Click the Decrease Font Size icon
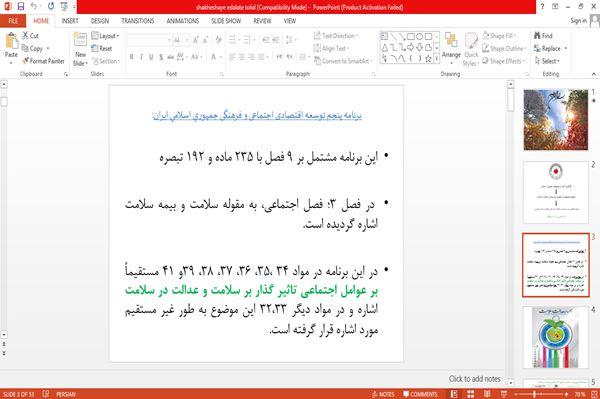This screenshot has width=600, height=399. coord(206,40)
